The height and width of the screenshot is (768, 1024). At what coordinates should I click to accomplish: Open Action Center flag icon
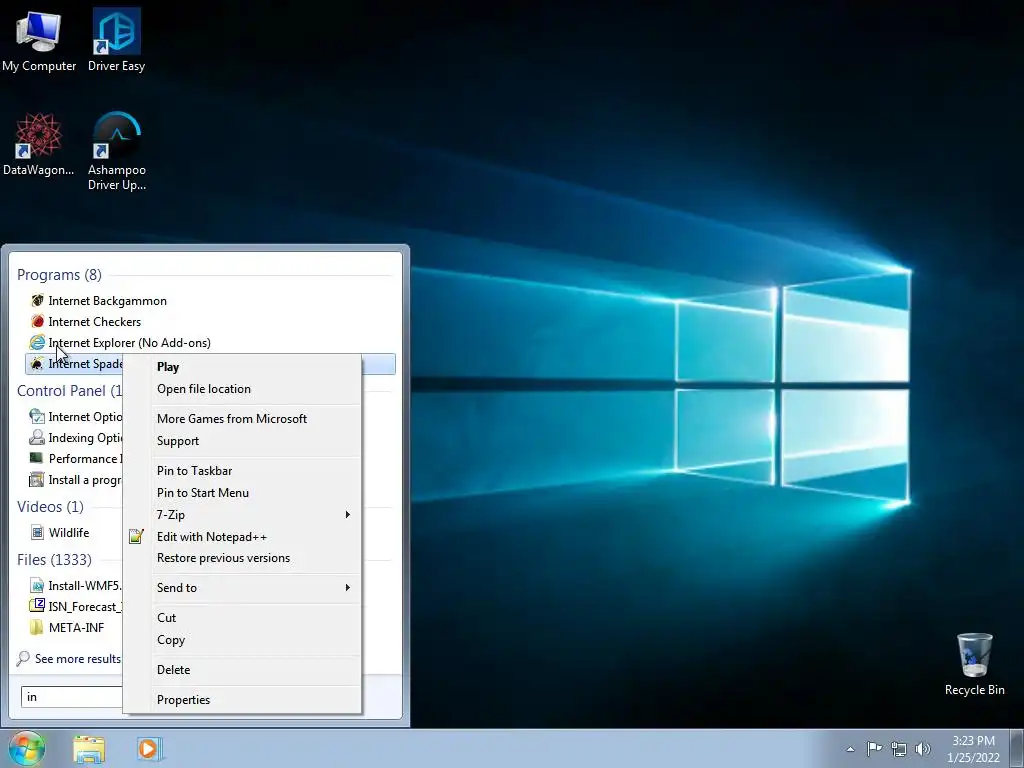(874, 748)
